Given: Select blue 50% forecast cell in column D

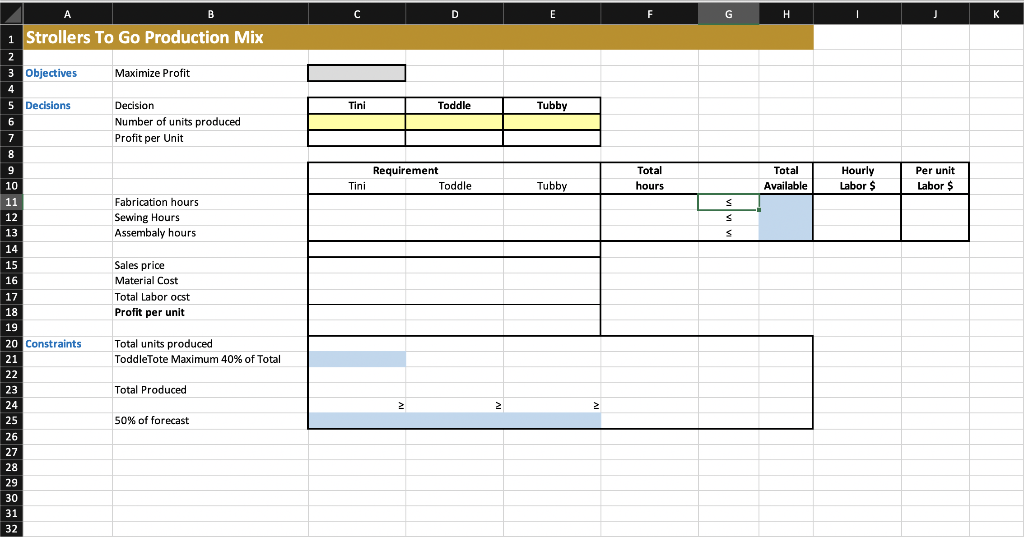Looking at the screenshot, I should (454, 420).
